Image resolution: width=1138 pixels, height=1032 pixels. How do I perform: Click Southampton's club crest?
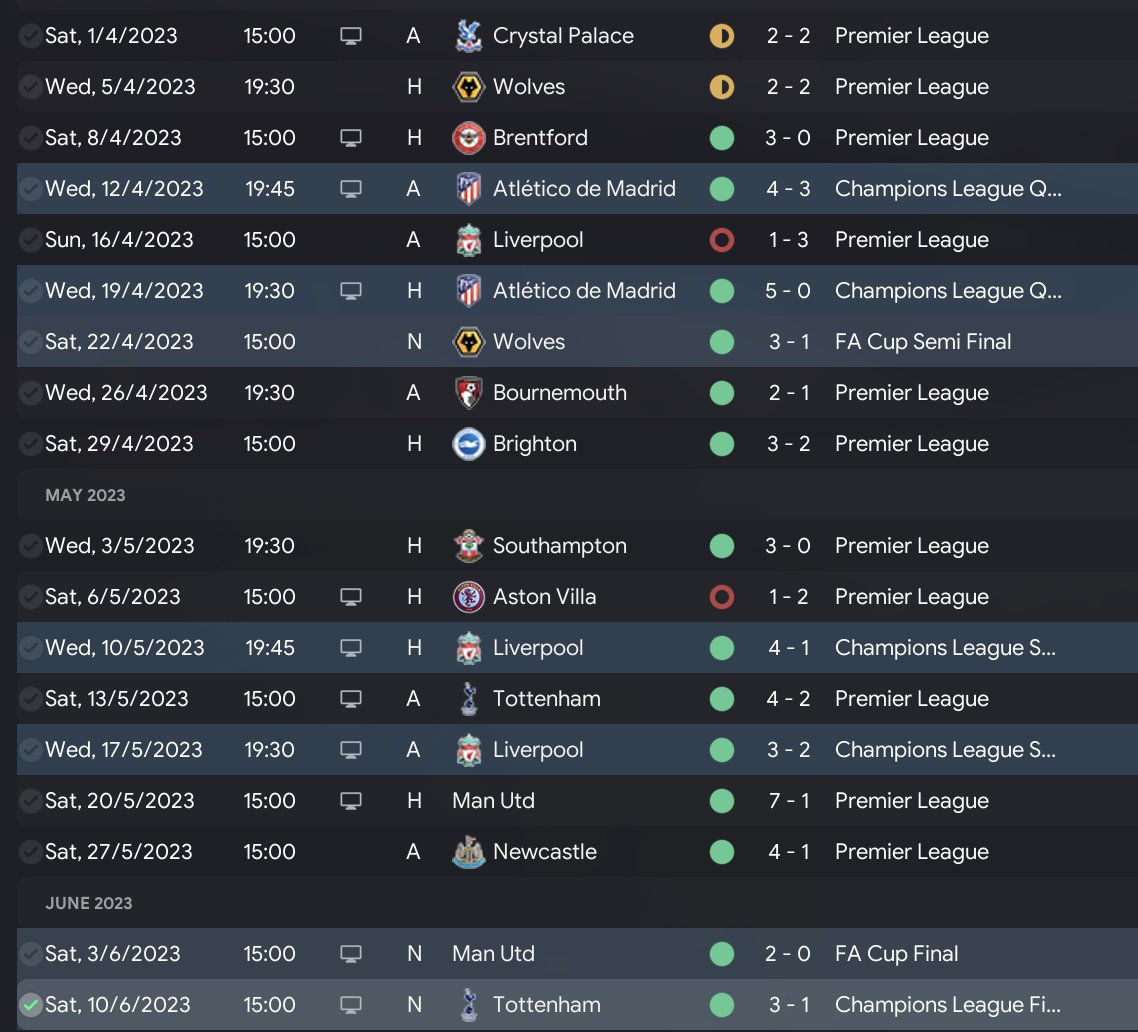pos(468,546)
